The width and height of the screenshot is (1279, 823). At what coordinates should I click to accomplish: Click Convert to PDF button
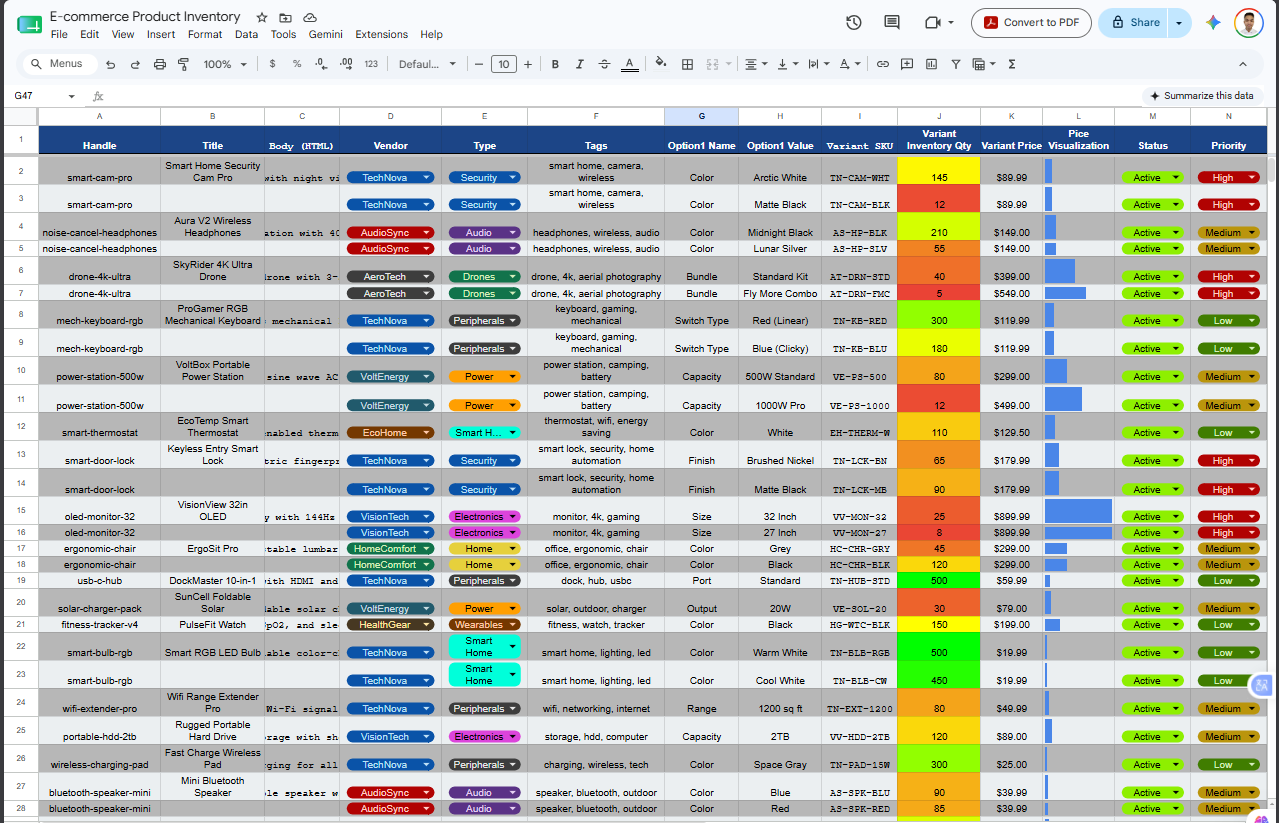click(x=1031, y=22)
